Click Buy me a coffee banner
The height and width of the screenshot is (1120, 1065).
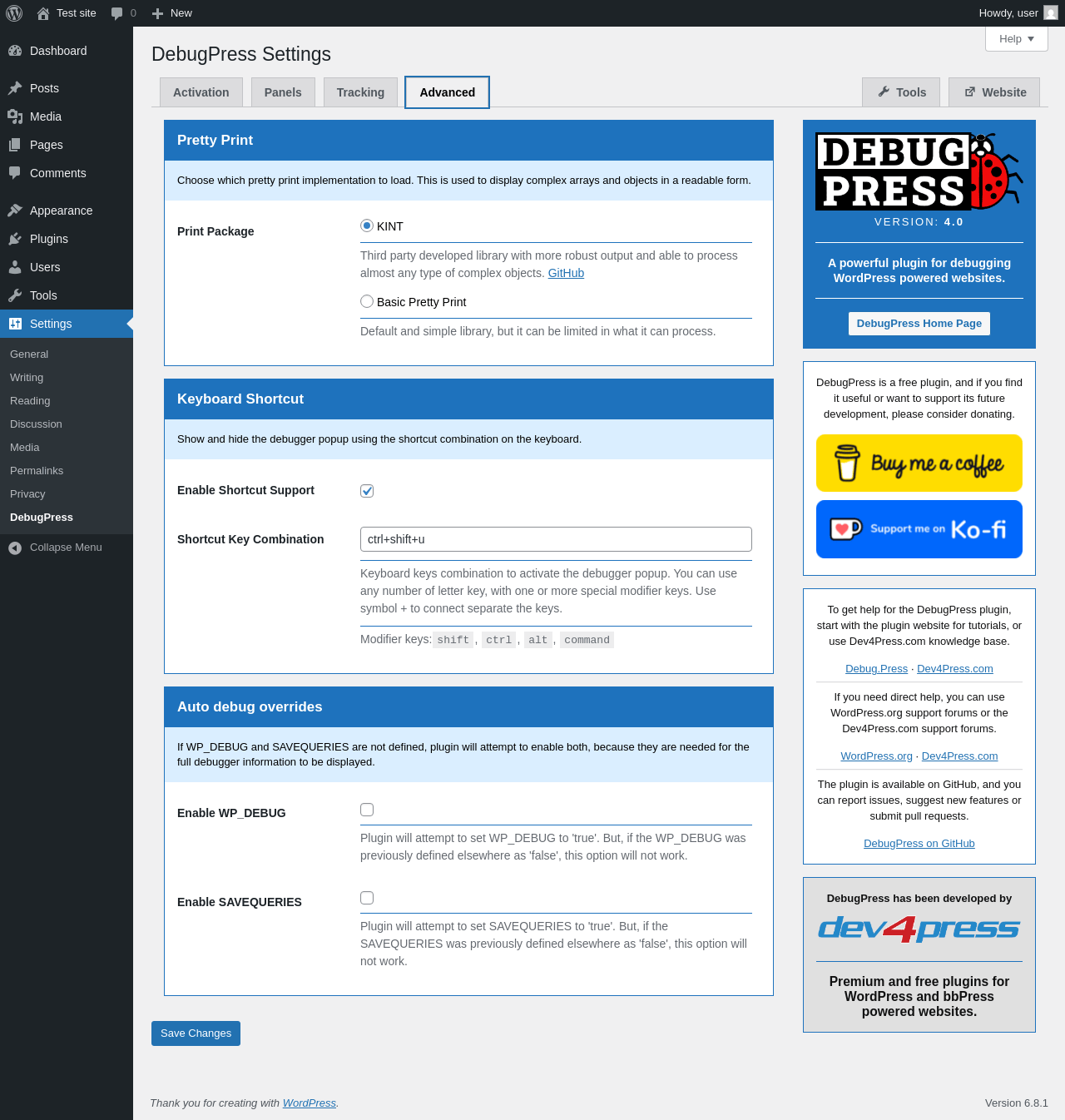point(919,463)
